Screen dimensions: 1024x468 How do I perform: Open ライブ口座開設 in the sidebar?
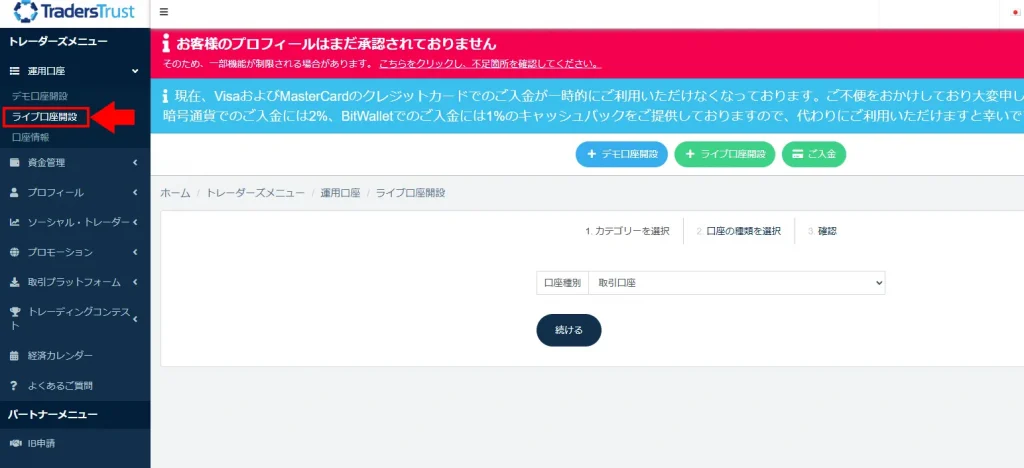(x=45, y=117)
